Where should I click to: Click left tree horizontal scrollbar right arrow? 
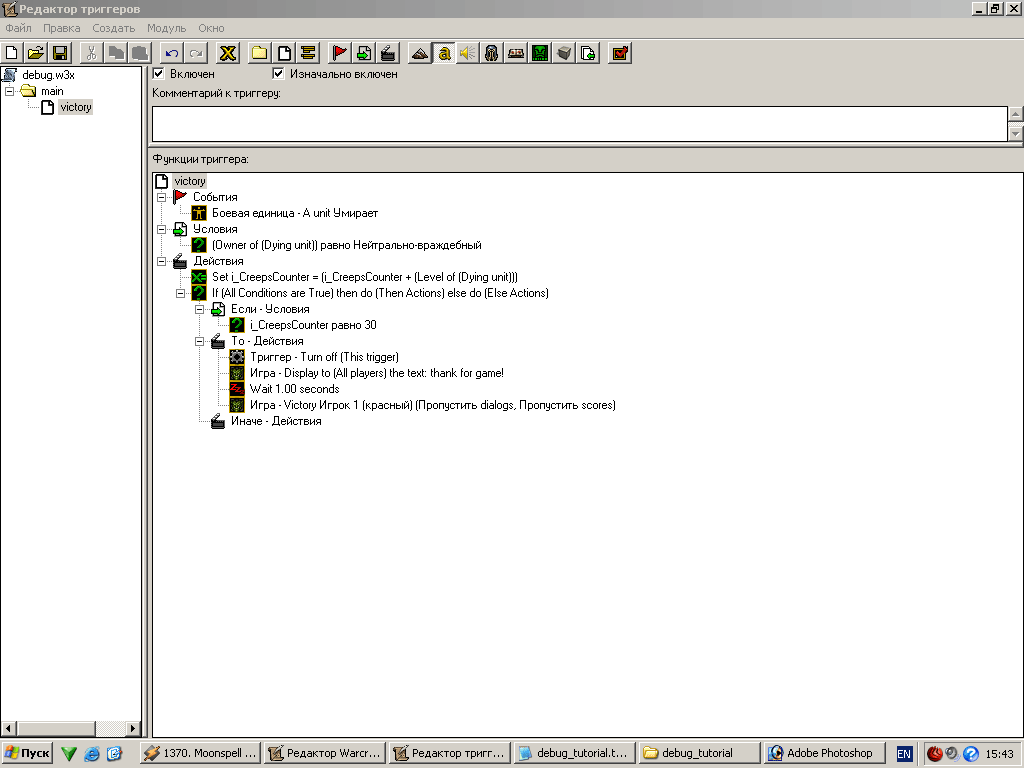click(x=133, y=728)
